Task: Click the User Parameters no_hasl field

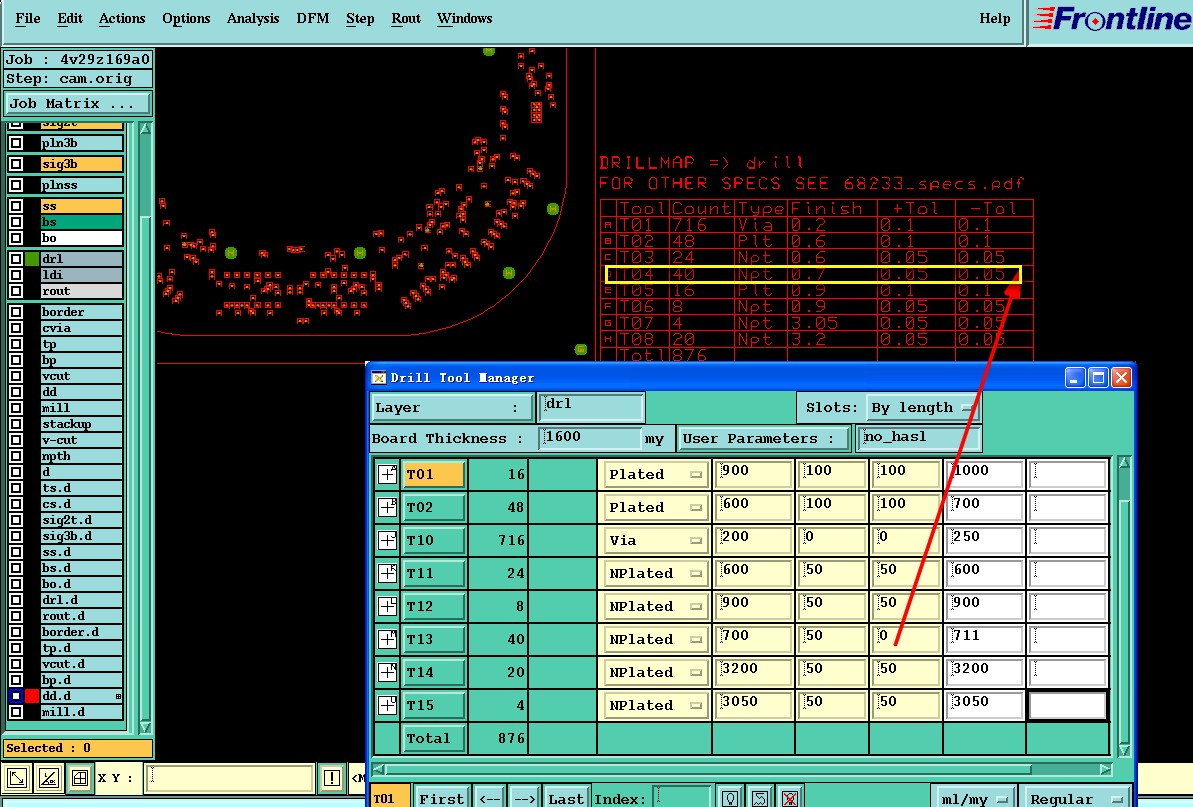Action: pyautogui.click(x=918, y=438)
